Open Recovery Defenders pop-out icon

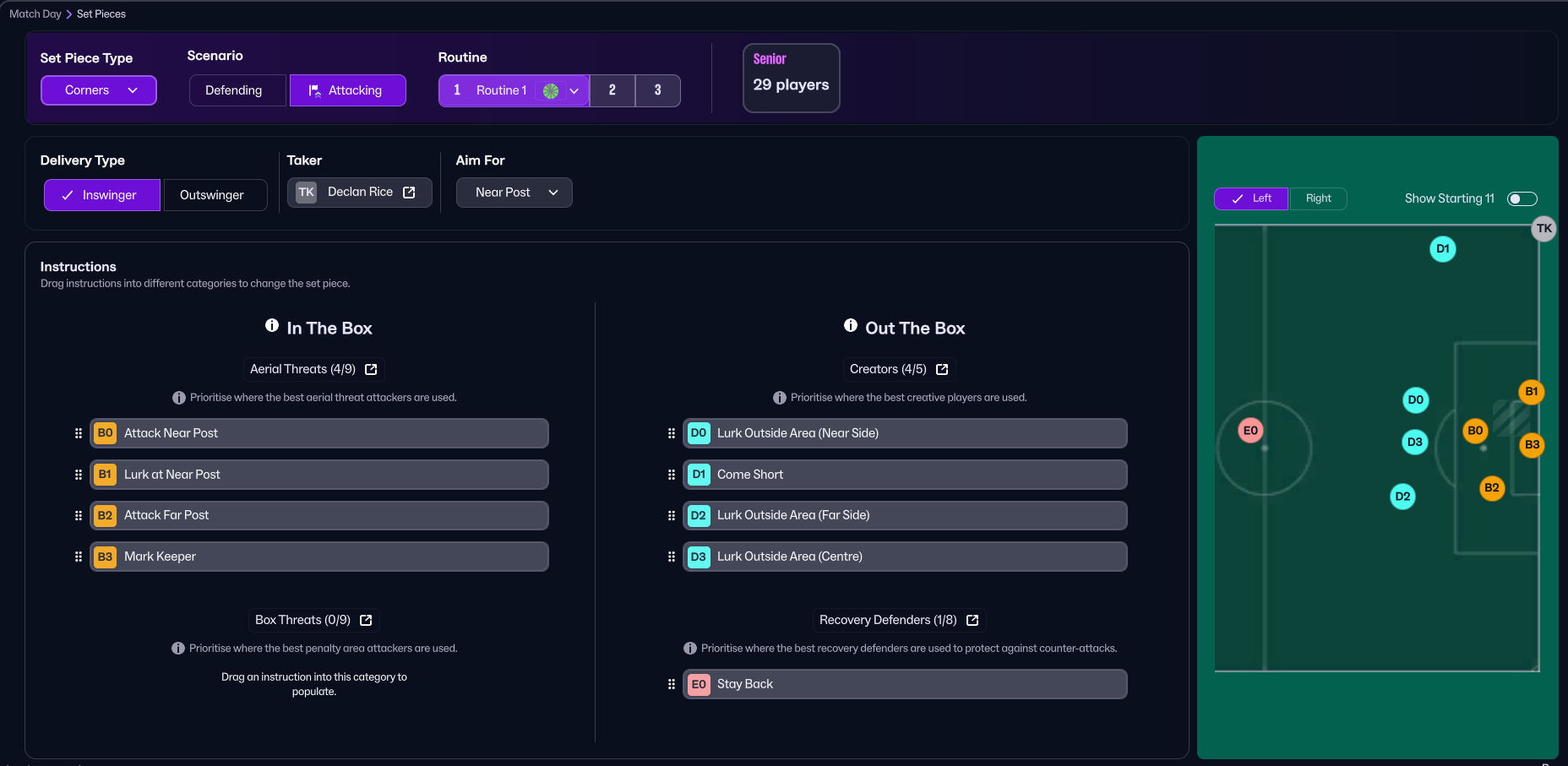click(972, 620)
